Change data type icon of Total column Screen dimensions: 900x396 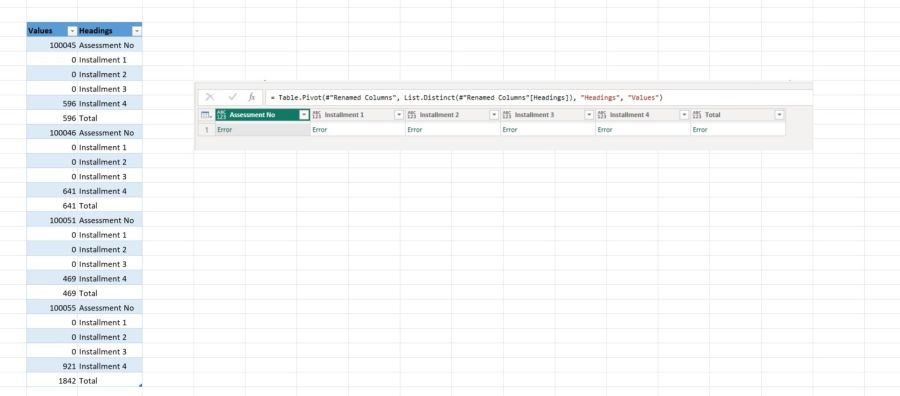pyautogui.click(x=697, y=115)
